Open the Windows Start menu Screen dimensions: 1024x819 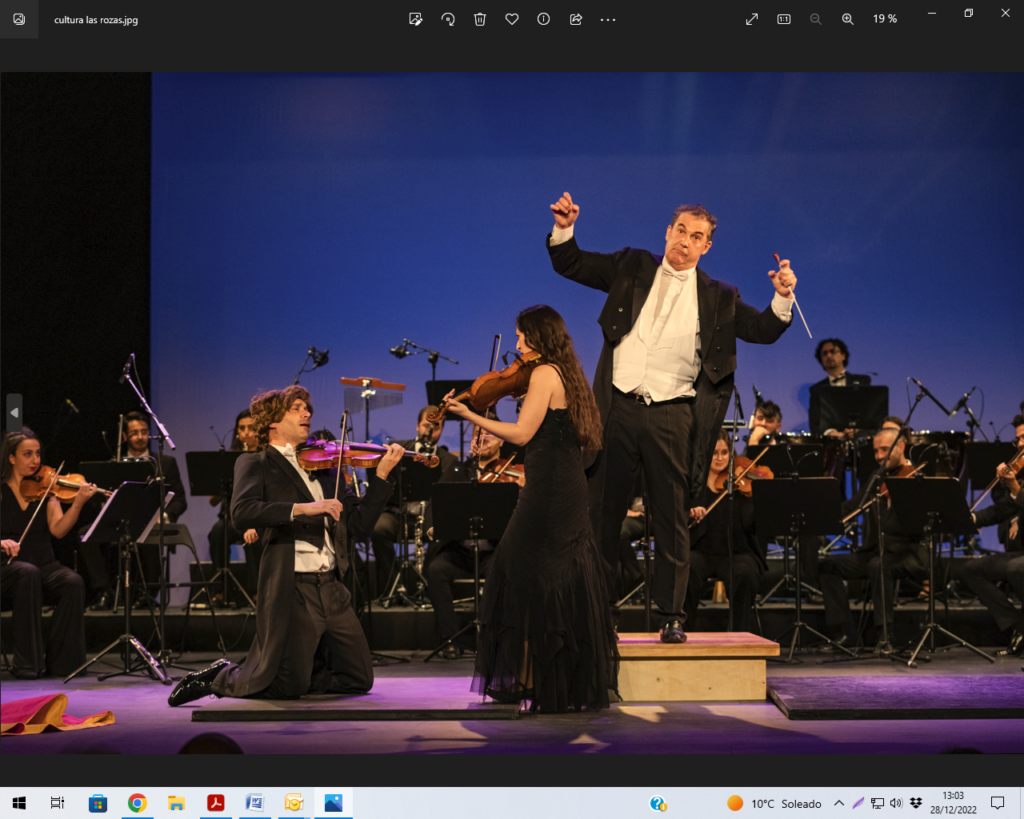(19, 803)
